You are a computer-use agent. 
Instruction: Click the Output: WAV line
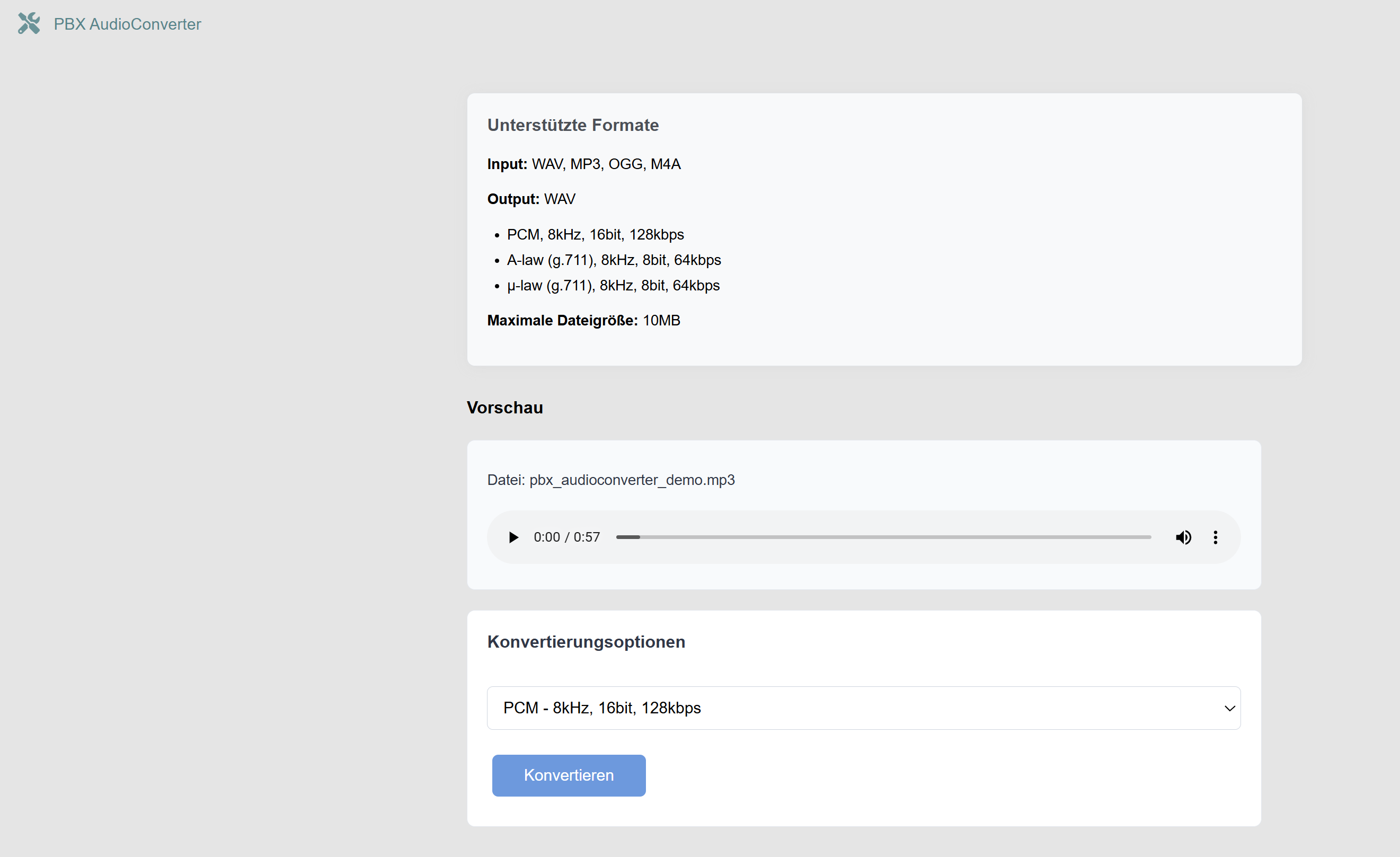531,199
